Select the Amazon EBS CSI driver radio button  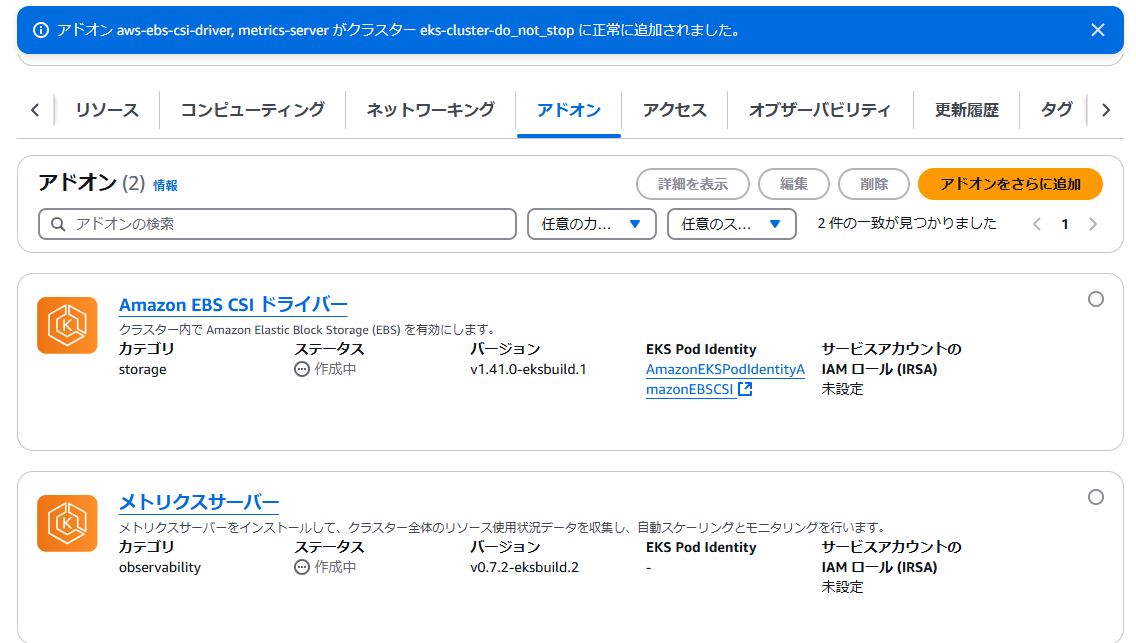pyautogui.click(x=1095, y=299)
